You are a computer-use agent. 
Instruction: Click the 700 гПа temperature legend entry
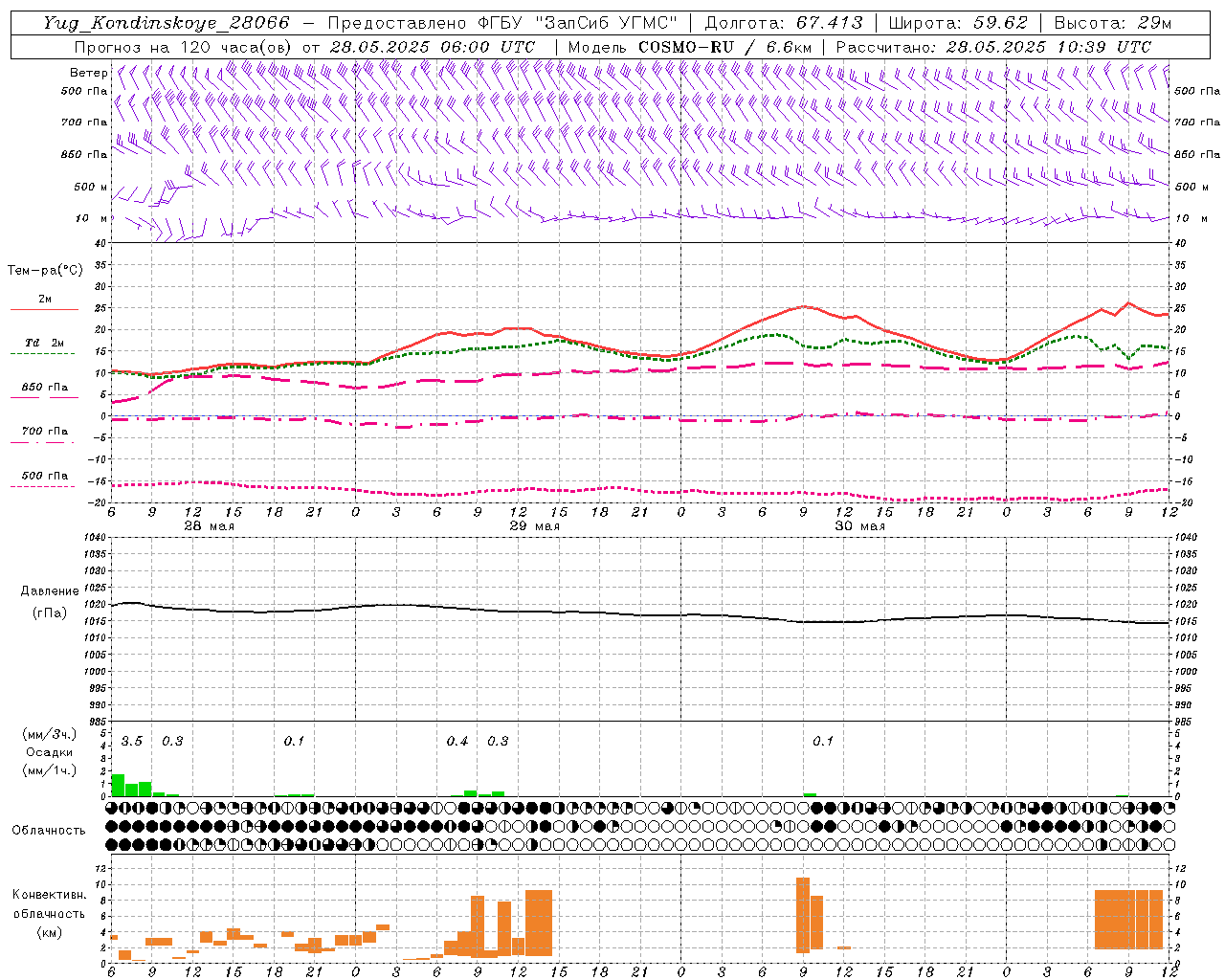click(x=45, y=432)
